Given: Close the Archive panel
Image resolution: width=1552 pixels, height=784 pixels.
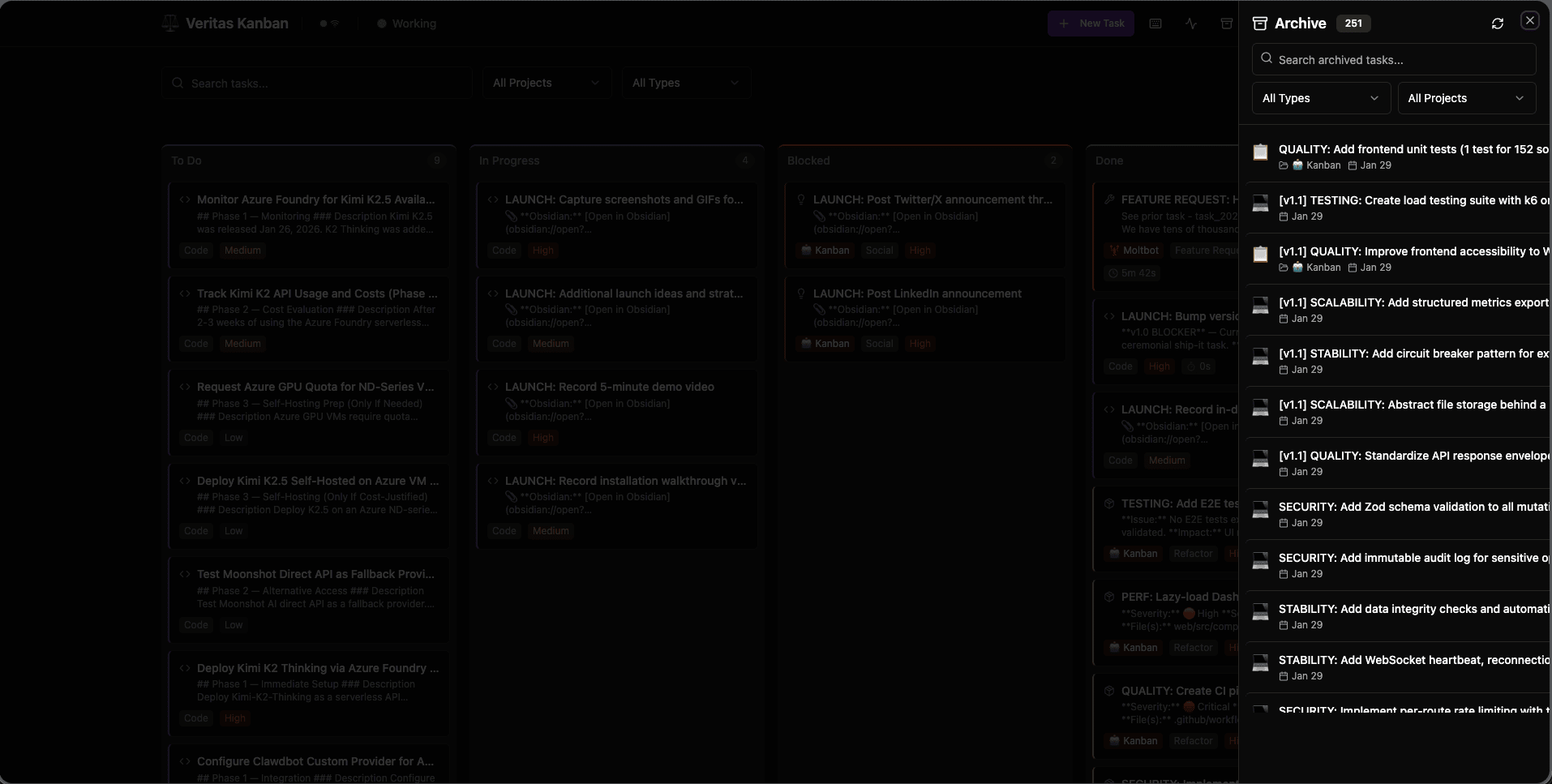Looking at the screenshot, I should [x=1529, y=21].
